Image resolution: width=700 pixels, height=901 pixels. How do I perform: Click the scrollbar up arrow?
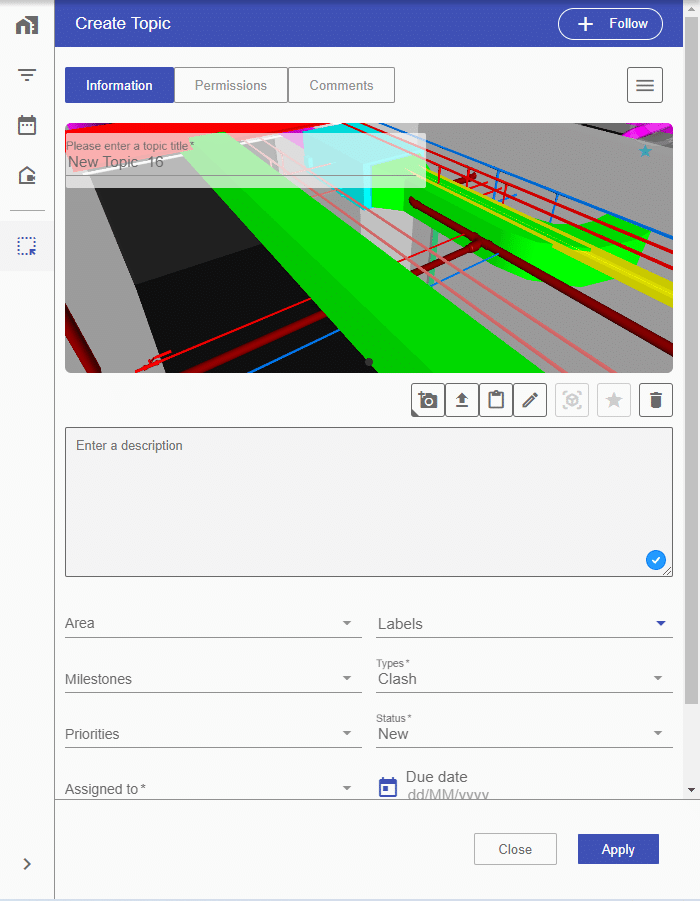click(x=691, y=7)
